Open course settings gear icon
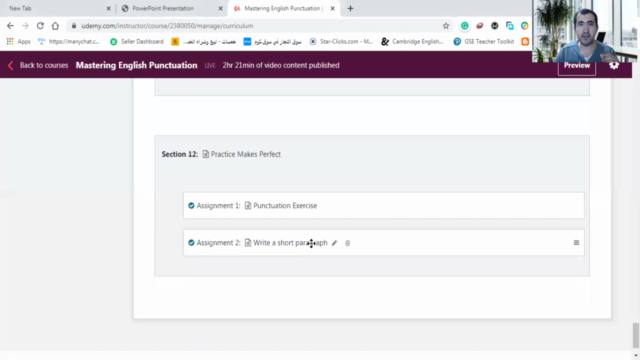 tap(613, 66)
